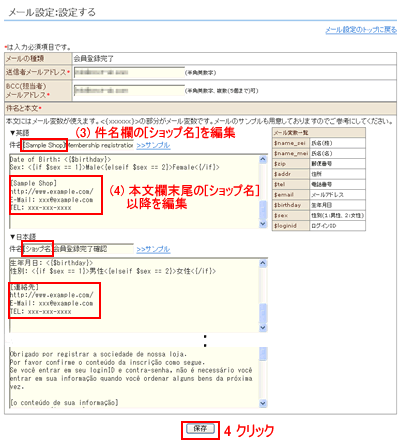400x448 pixels.
Task: Click inside the Japanese body textarea
Action: (134, 295)
